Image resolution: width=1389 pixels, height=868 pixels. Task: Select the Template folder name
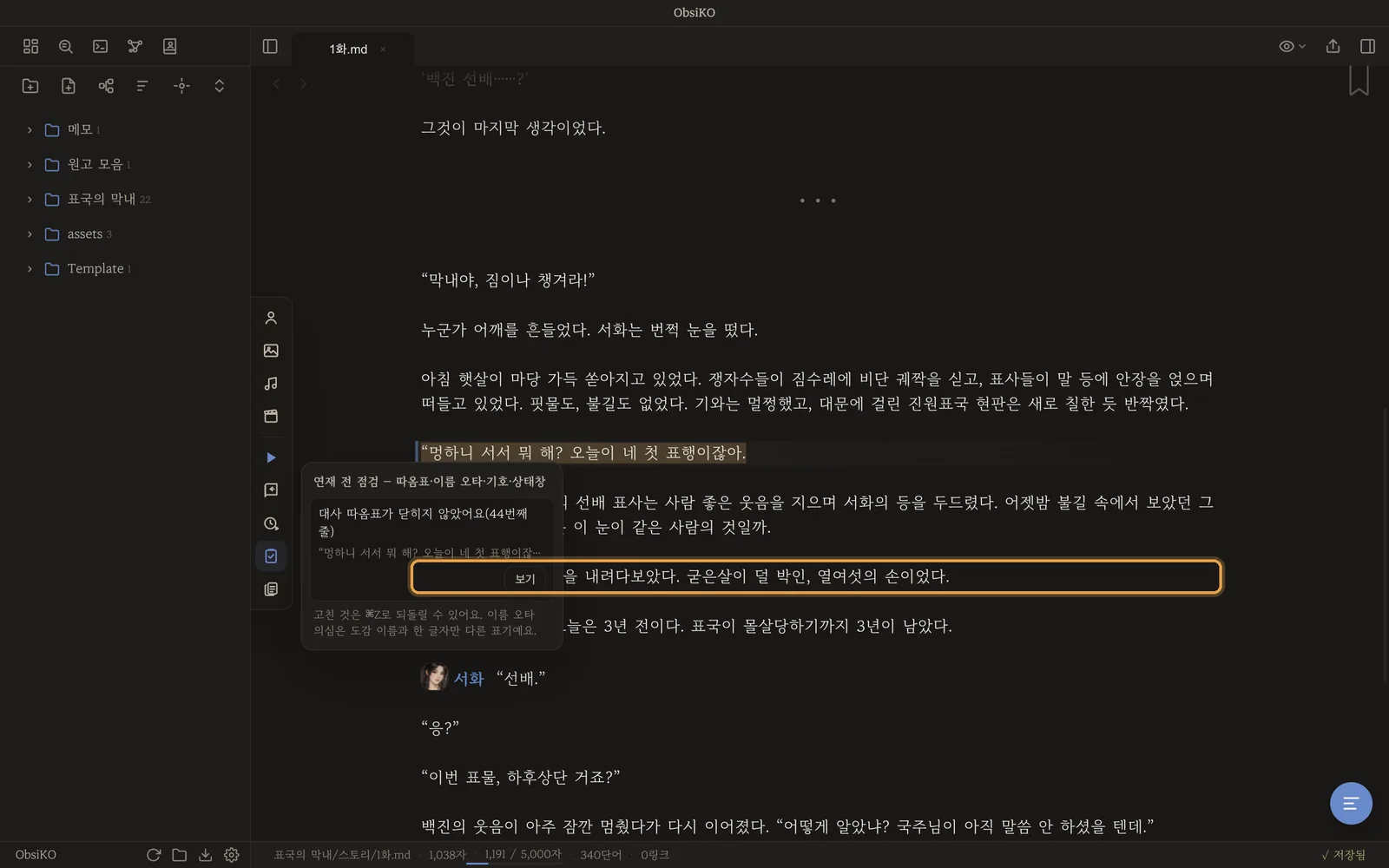[x=95, y=269]
